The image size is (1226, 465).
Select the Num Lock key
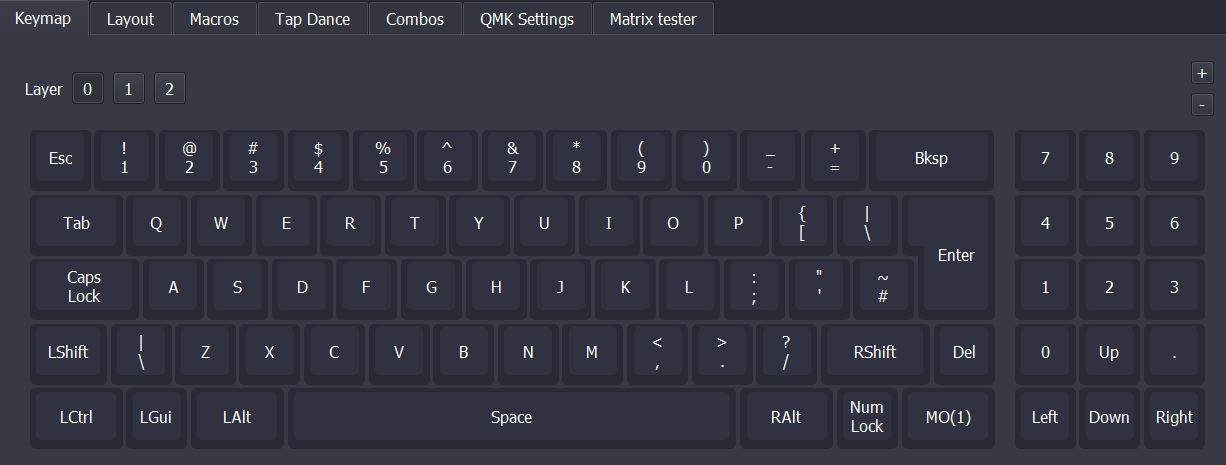pyautogui.click(x=866, y=417)
